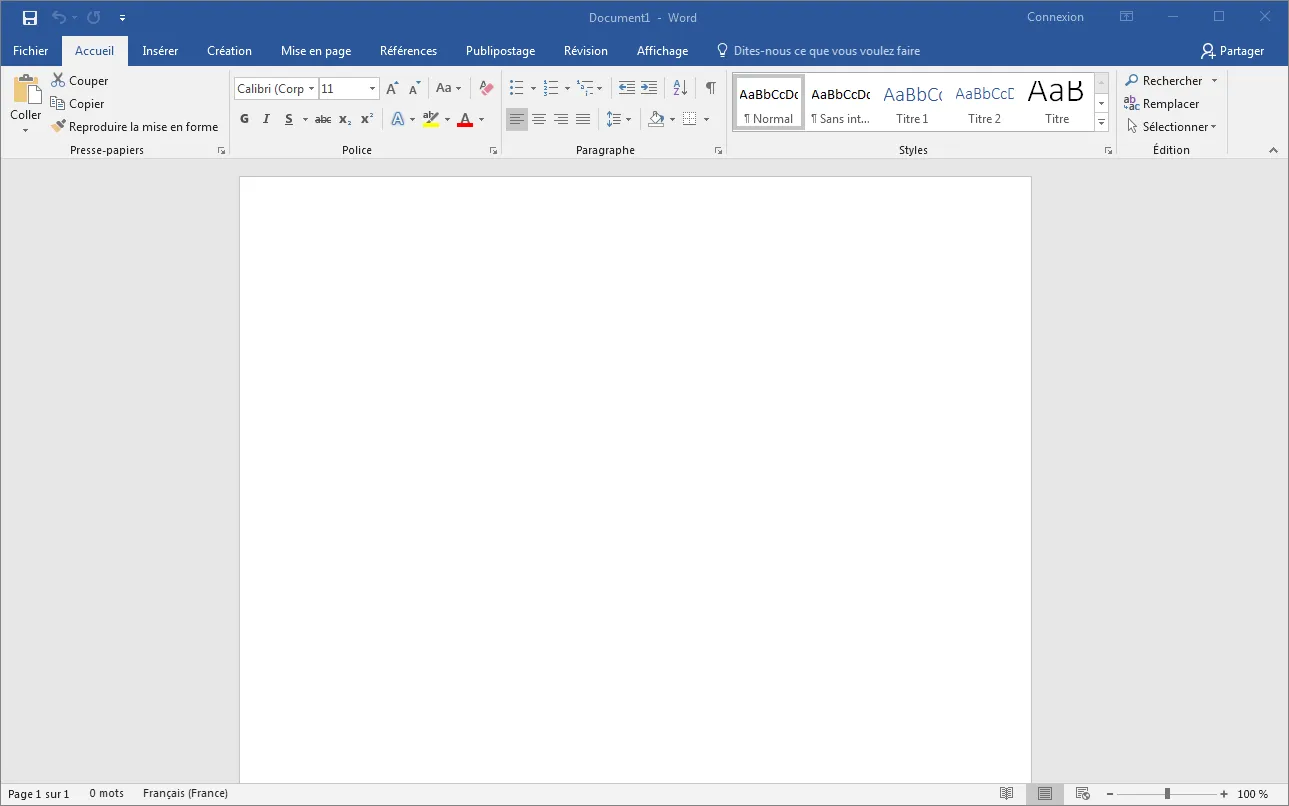Apply strikethrough abc formatting
The height and width of the screenshot is (806, 1289).
point(322,119)
